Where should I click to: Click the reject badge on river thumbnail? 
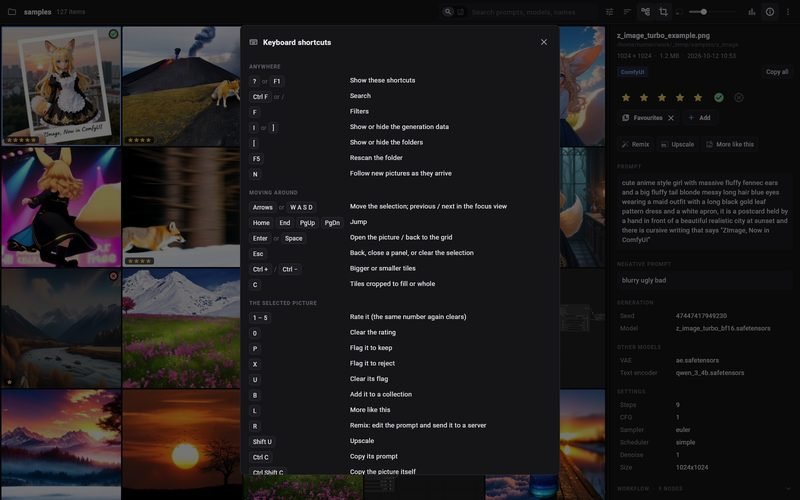click(113, 276)
